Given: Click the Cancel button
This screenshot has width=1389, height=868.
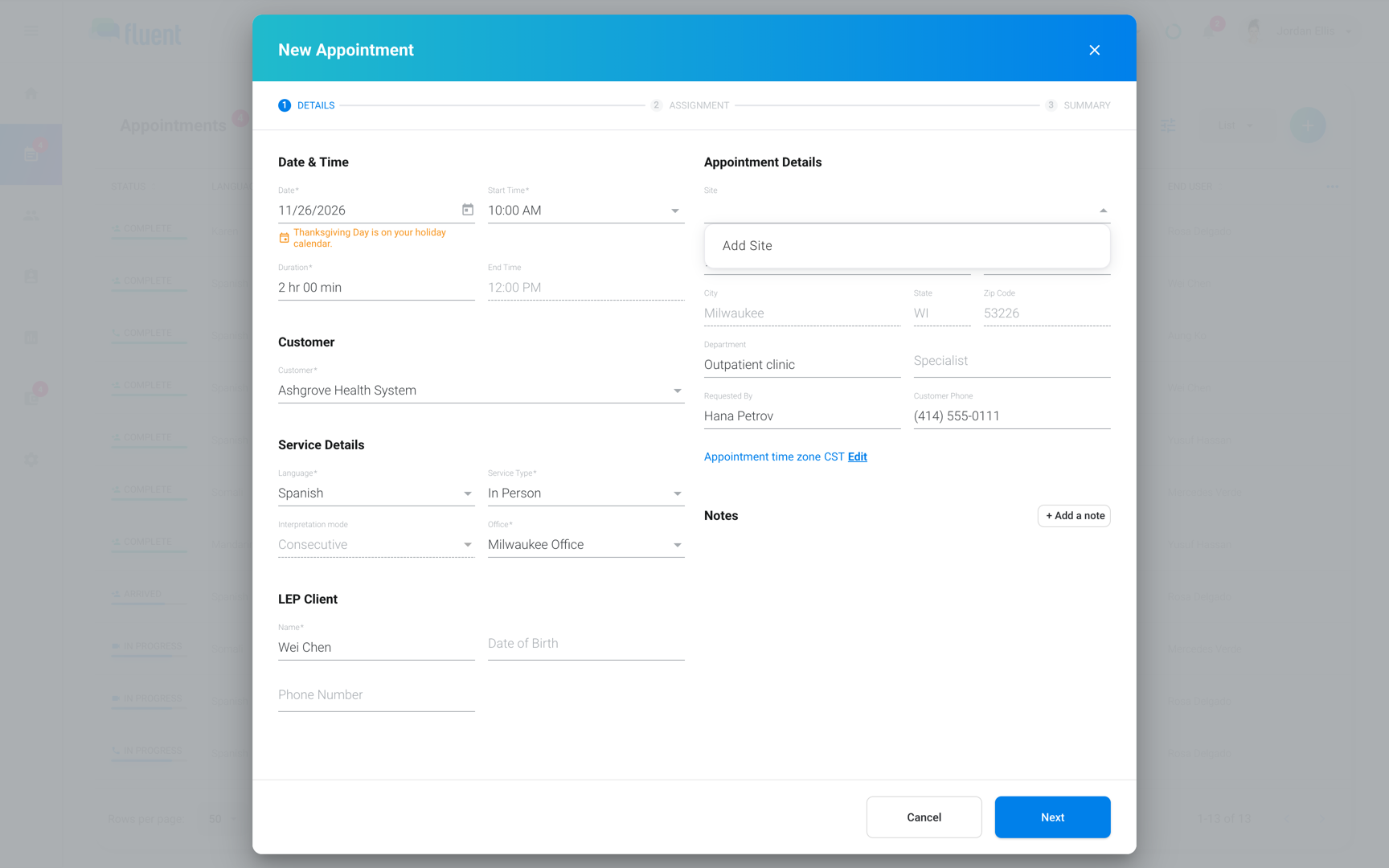Looking at the screenshot, I should click(x=924, y=817).
